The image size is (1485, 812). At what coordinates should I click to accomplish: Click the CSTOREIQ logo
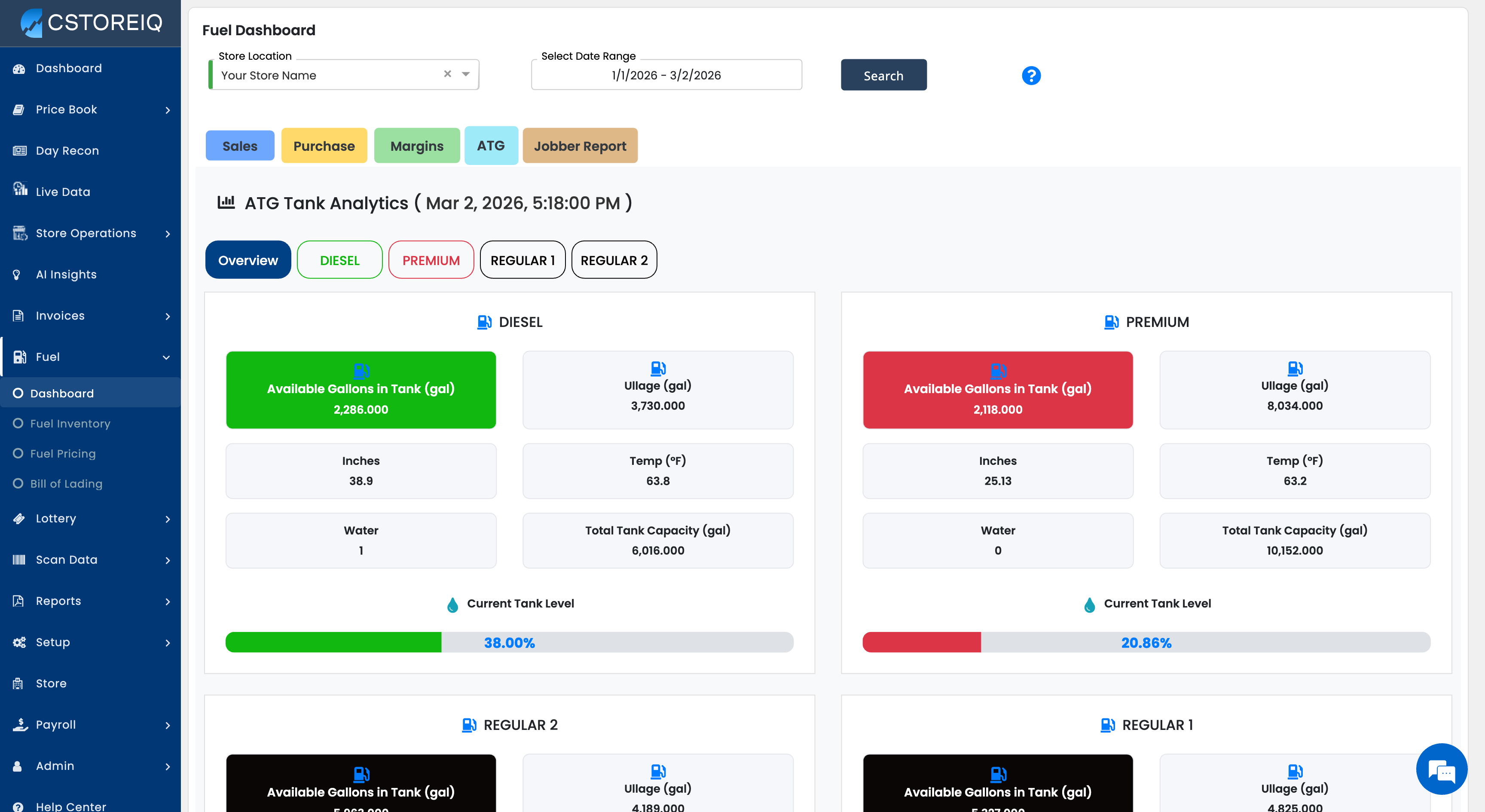[x=91, y=22]
